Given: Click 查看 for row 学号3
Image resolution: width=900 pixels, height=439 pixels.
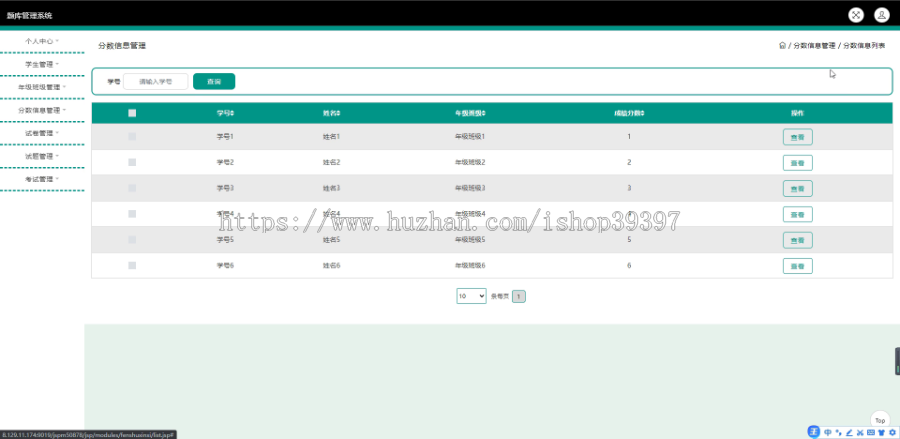Looking at the screenshot, I should pyautogui.click(x=798, y=189).
